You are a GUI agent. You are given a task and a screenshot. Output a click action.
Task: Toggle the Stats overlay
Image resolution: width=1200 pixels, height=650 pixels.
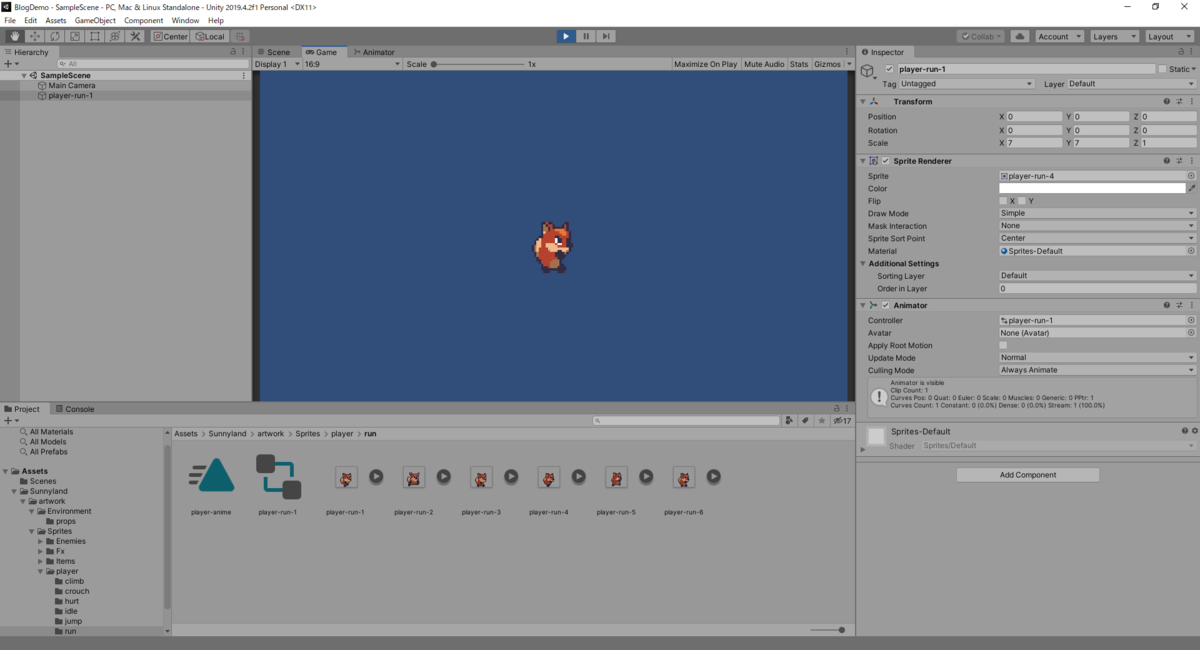799,64
